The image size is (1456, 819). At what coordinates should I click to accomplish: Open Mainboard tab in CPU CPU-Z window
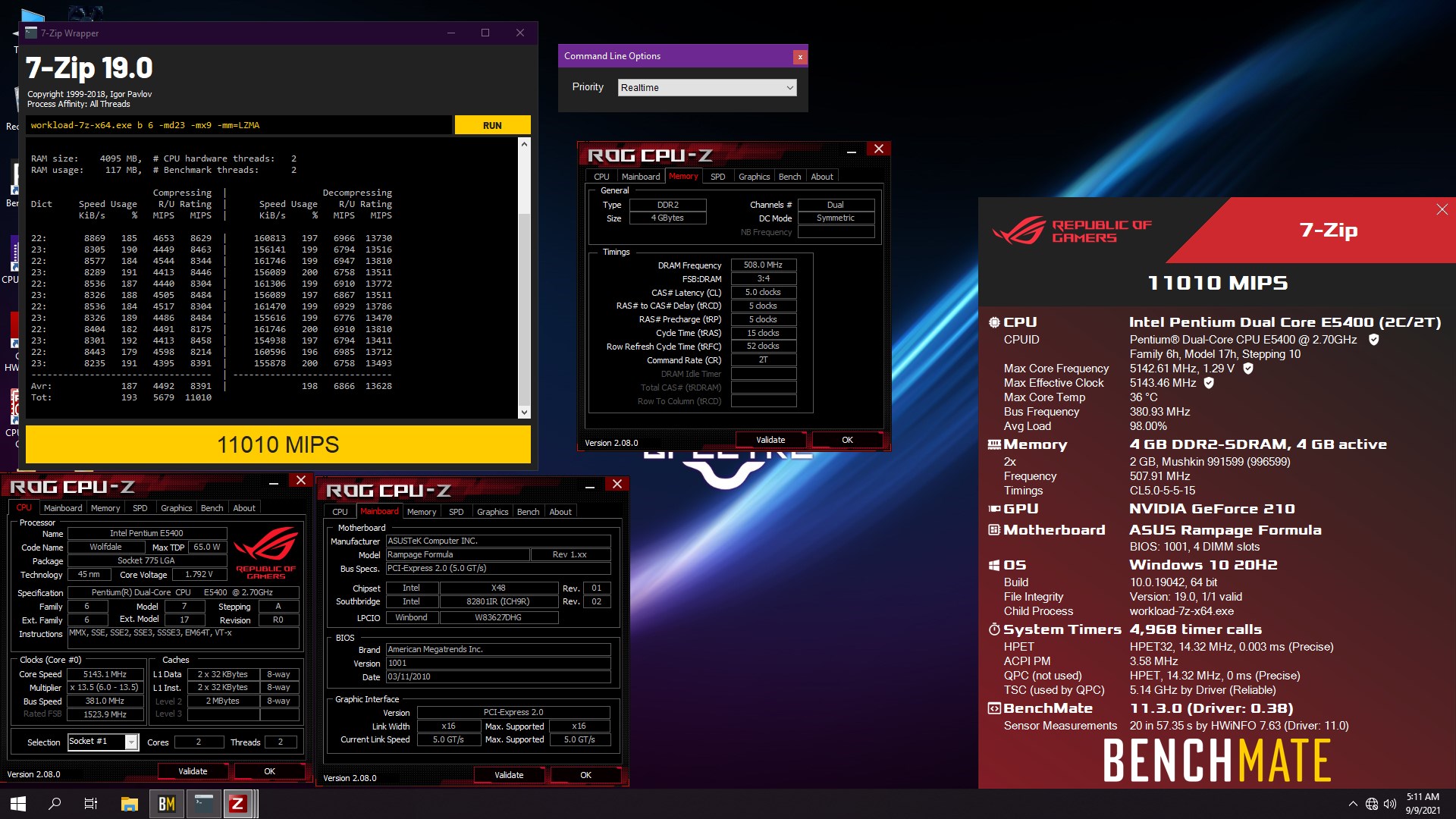[63, 508]
